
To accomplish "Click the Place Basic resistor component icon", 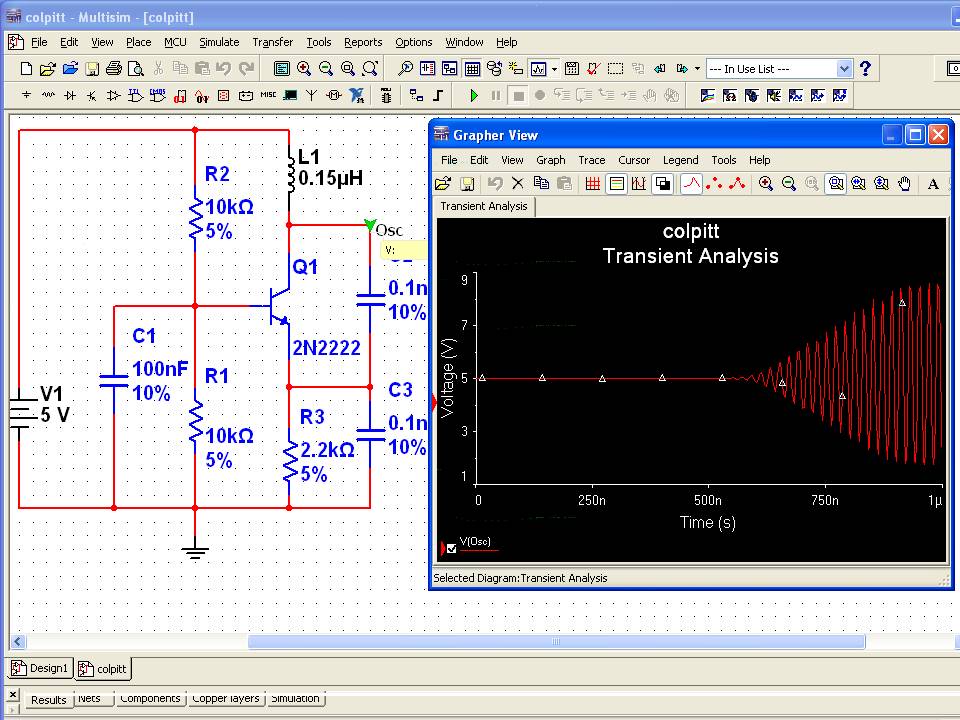I will (48, 96).
